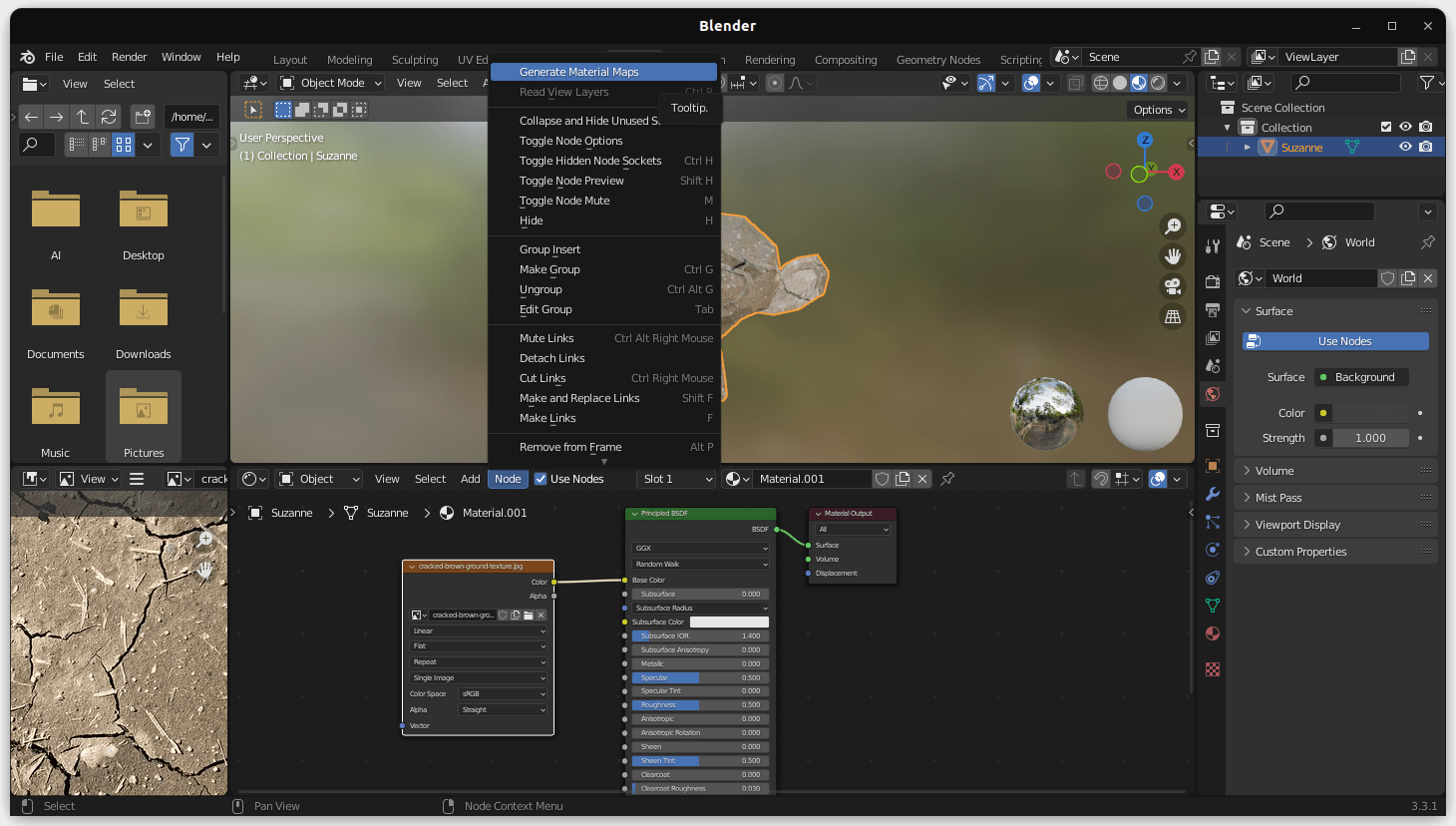1456x826 pixels.
Task: Open the File menu
Action: pos(54,57)
